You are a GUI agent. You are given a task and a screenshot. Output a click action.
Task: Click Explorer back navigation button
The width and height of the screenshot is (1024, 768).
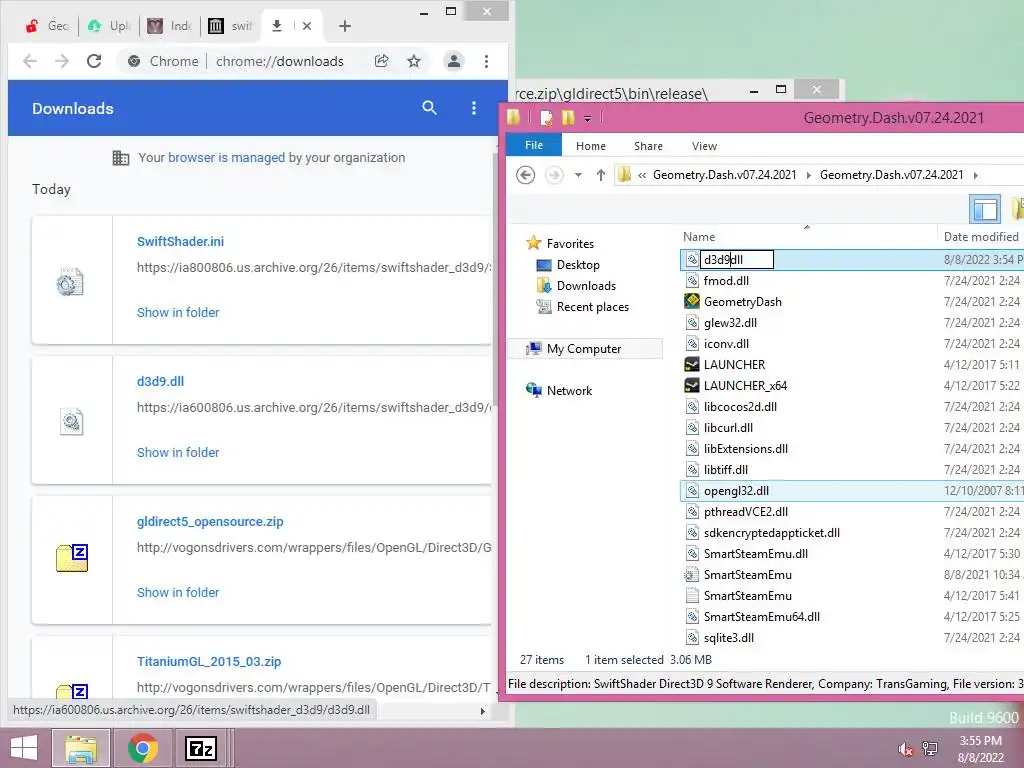click(525, 175)
